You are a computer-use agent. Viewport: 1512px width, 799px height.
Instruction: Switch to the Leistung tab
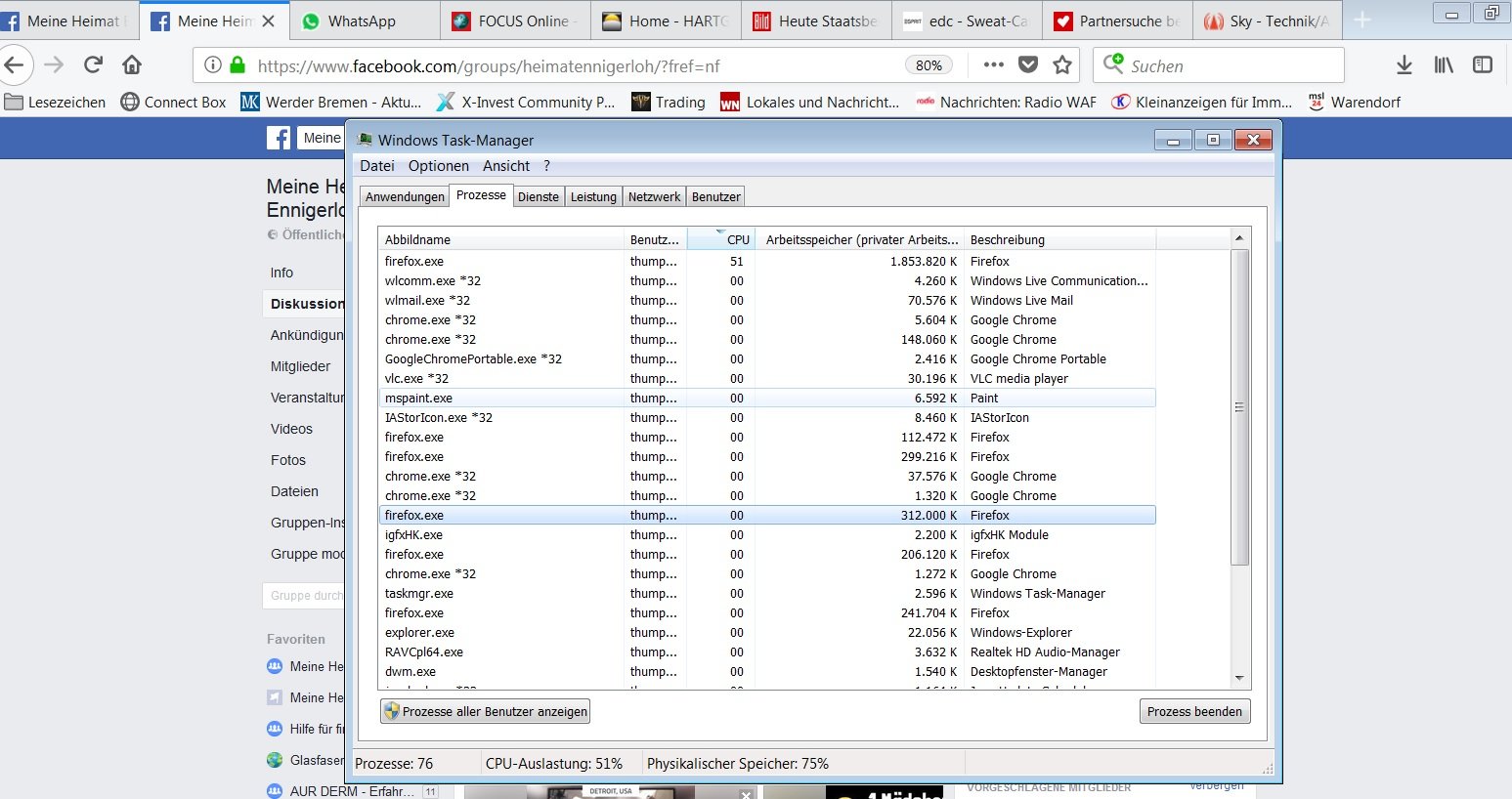click(593, 196)
